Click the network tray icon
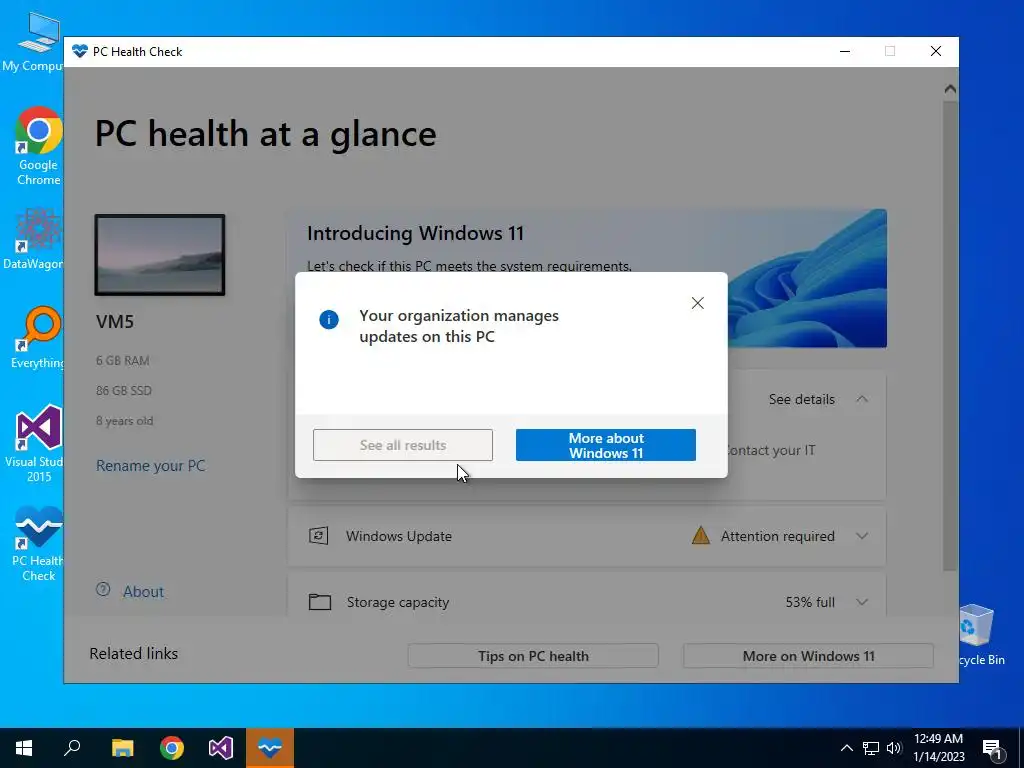 point(871,748)
